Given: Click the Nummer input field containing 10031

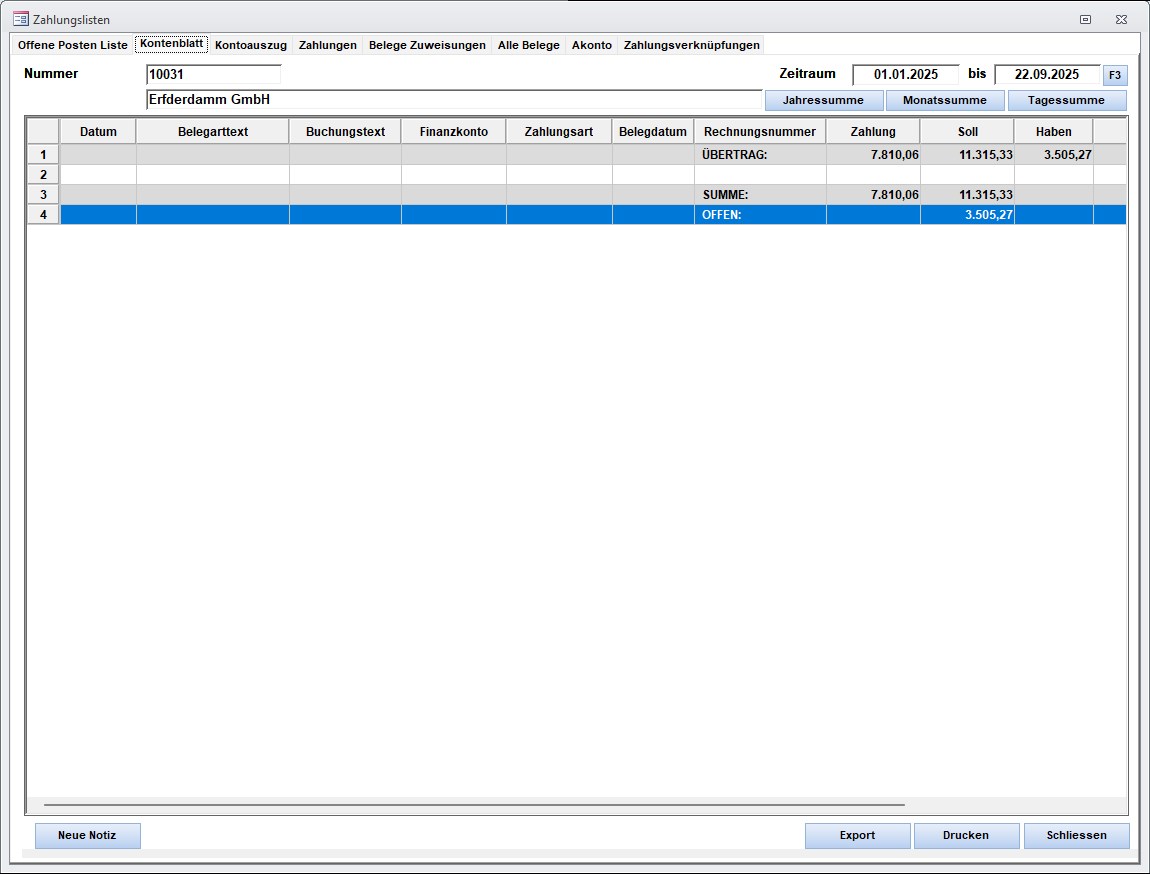Looking at the screenshot, I should (x=213, y=74).
